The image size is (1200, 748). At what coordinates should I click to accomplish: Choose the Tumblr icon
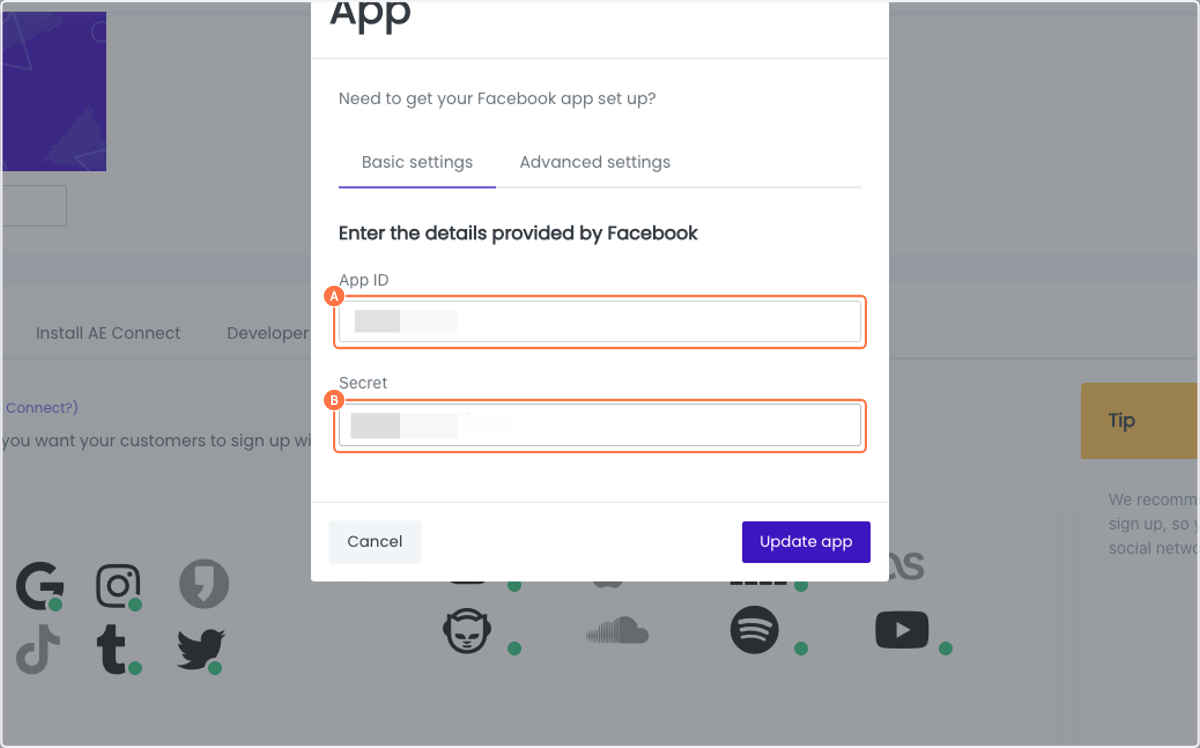116,650
